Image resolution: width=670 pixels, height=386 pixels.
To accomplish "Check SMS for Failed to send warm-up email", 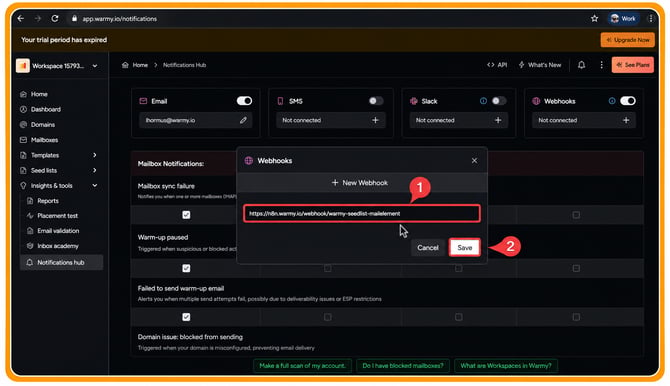I will (x=327, y=317).
